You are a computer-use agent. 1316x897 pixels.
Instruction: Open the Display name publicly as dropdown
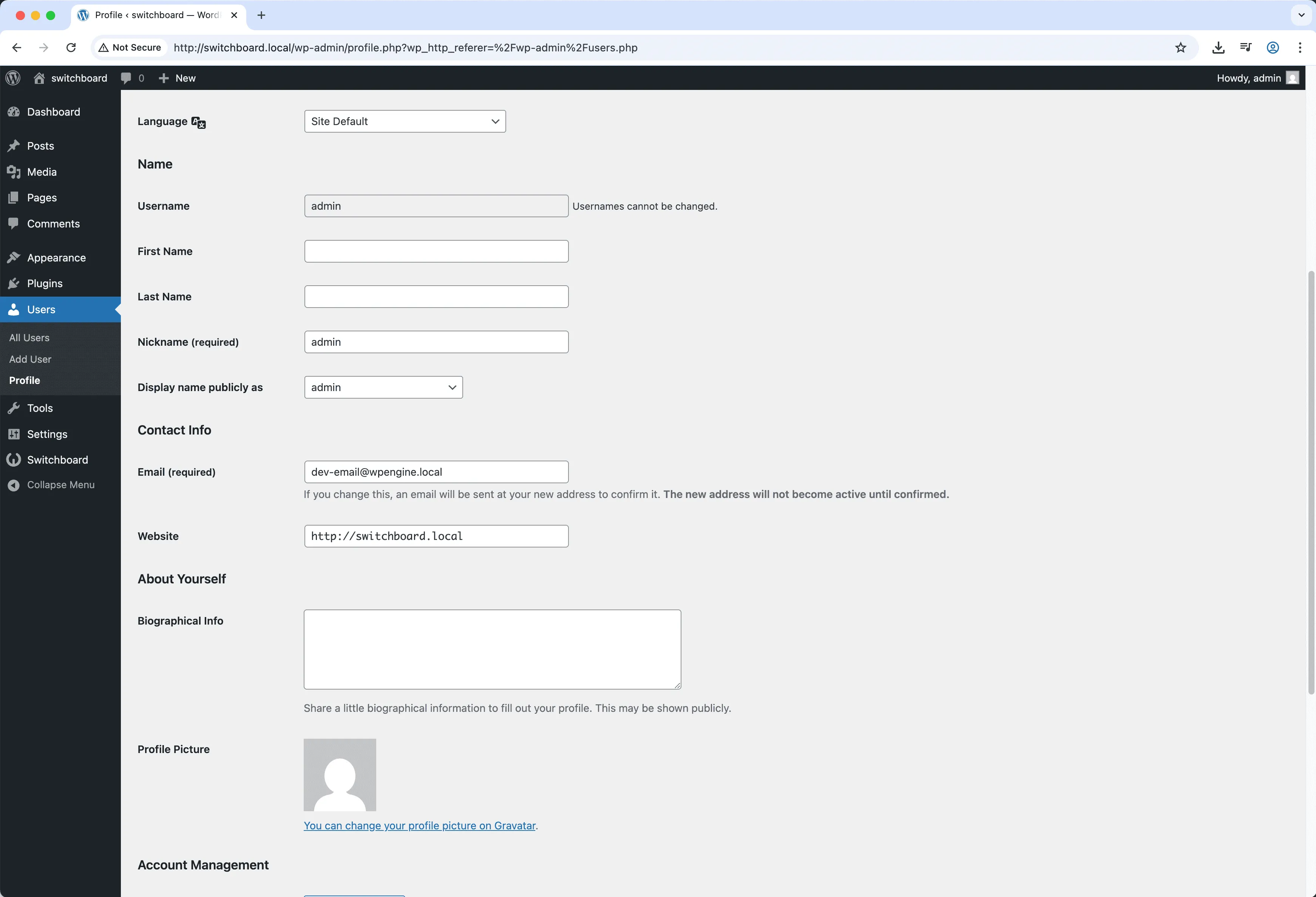pos(383,387)
